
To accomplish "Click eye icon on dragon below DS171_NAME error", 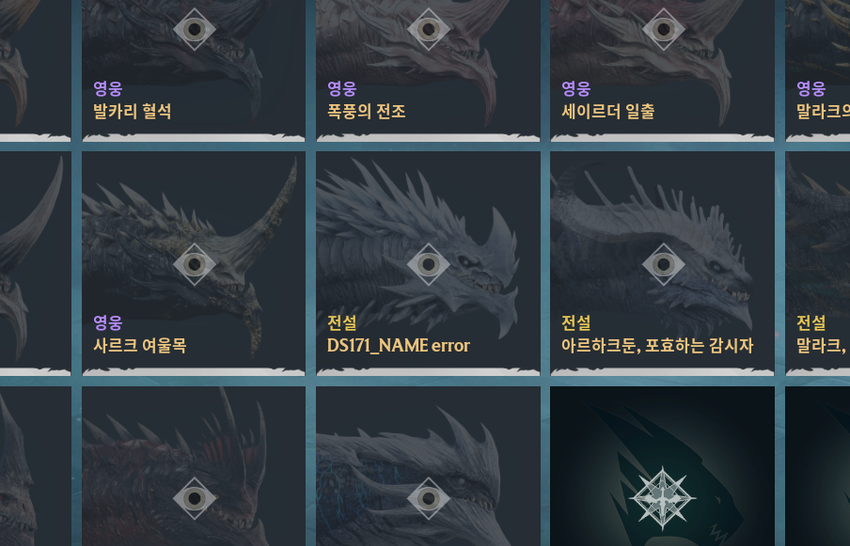I will point(428,498).
